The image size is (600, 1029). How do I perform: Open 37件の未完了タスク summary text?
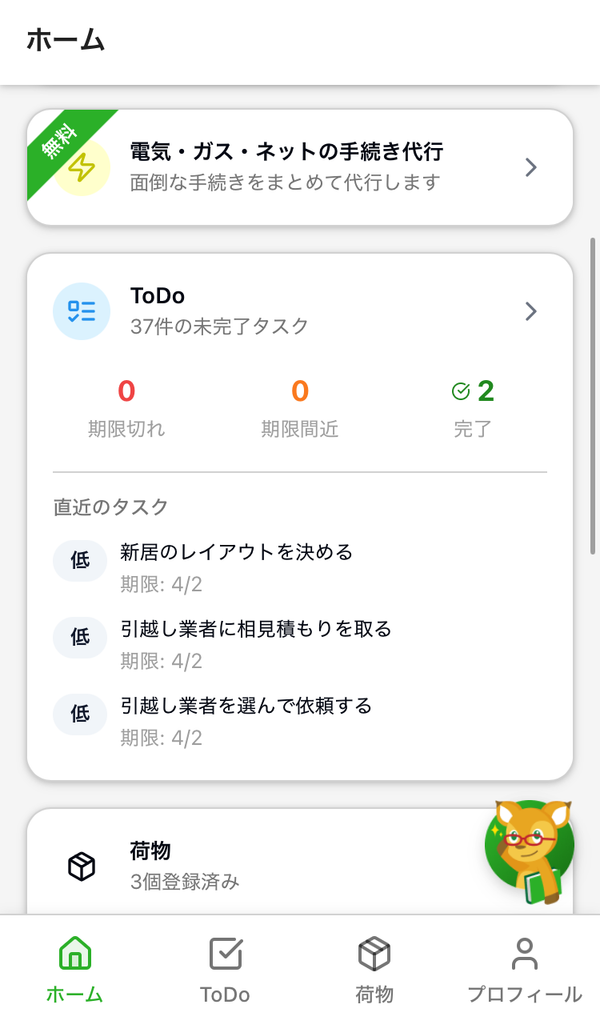point(219,326)
